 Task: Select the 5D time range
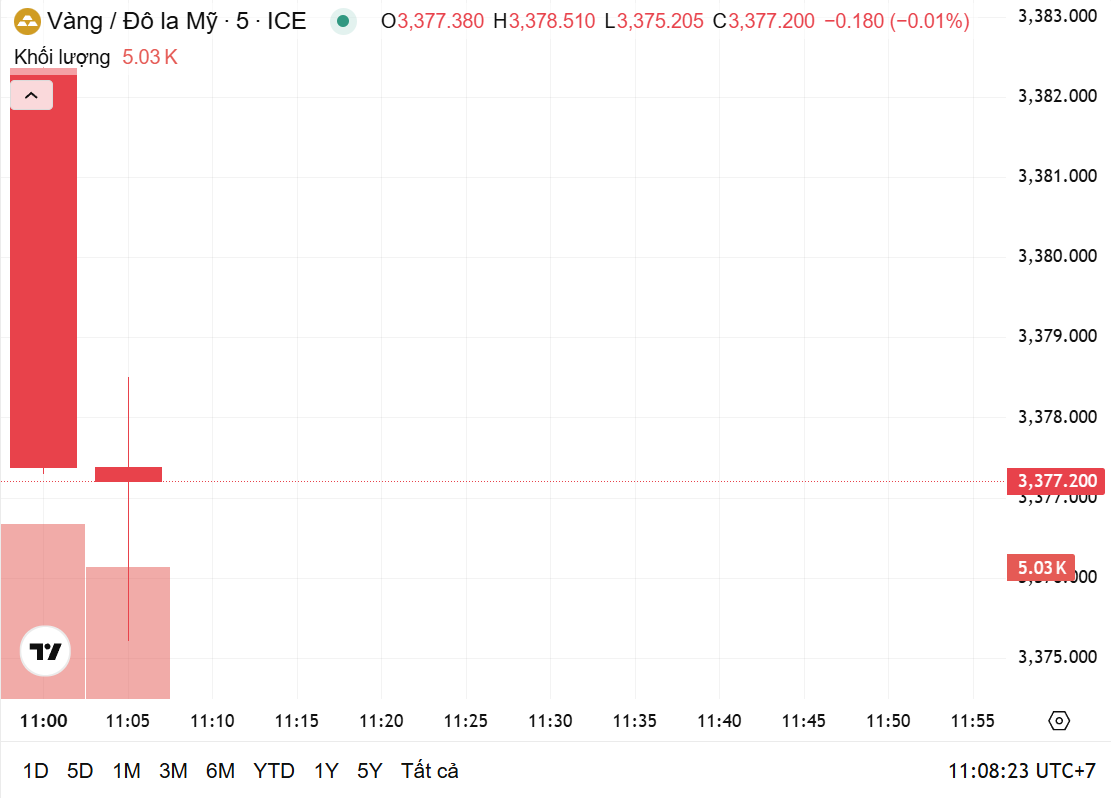click(80, 770)
